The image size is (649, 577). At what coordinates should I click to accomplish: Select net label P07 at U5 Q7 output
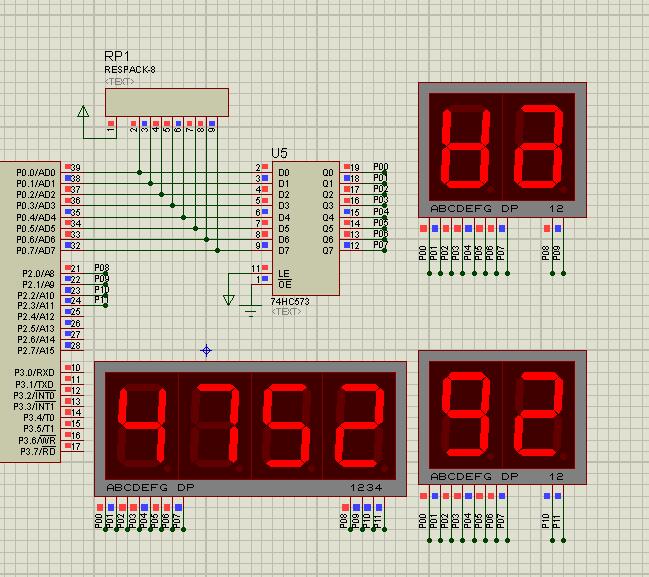point(380,244)
